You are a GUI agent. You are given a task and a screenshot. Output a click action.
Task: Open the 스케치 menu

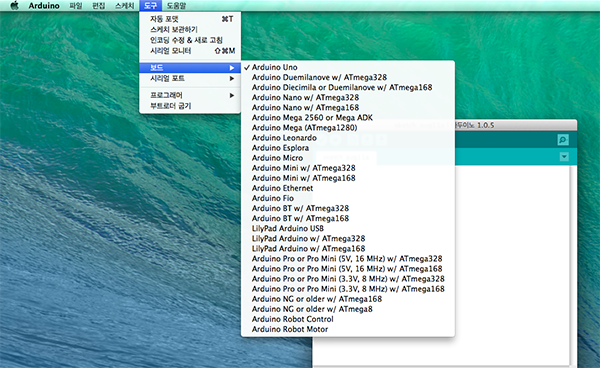coord(124,5)
